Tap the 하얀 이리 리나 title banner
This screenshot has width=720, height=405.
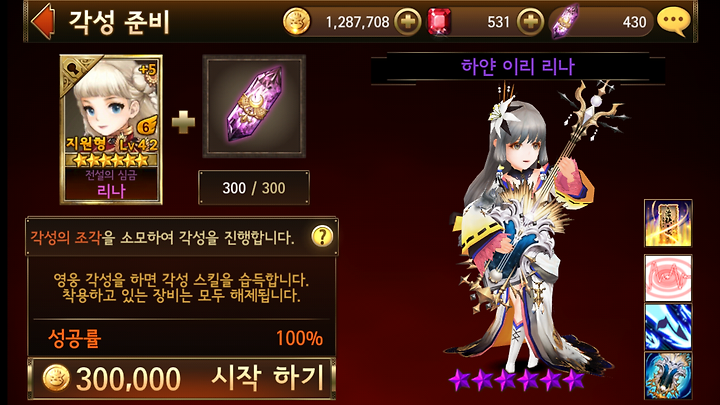[x=518, y=68]
